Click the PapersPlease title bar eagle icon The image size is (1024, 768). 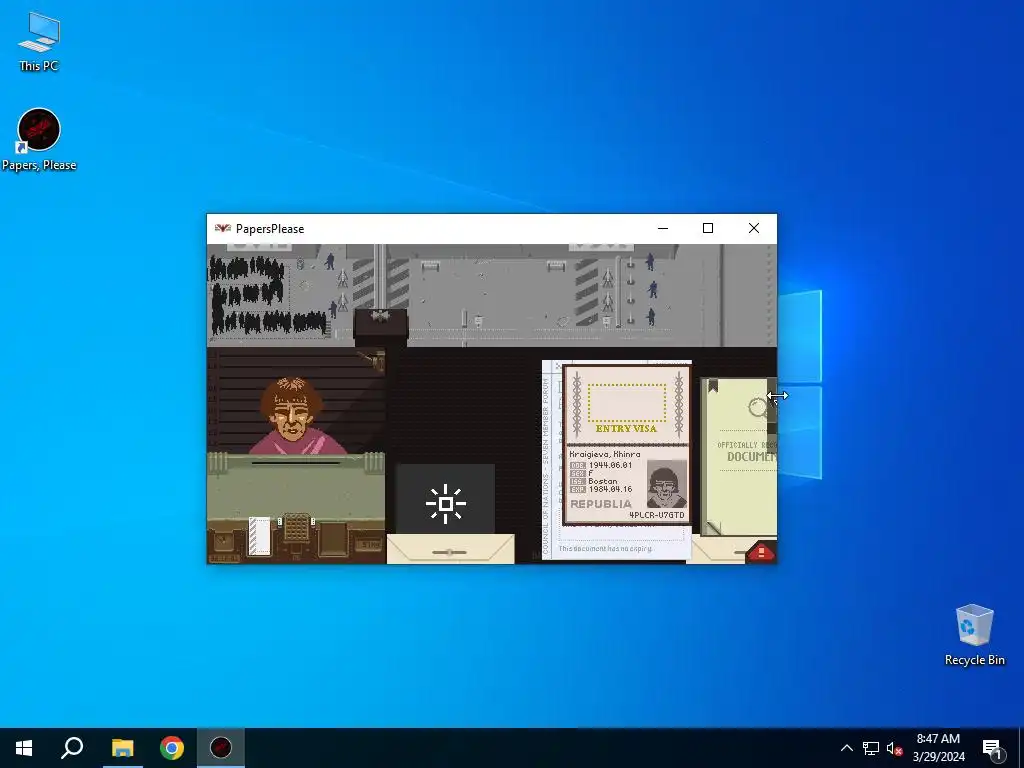[x=223, y=229]
